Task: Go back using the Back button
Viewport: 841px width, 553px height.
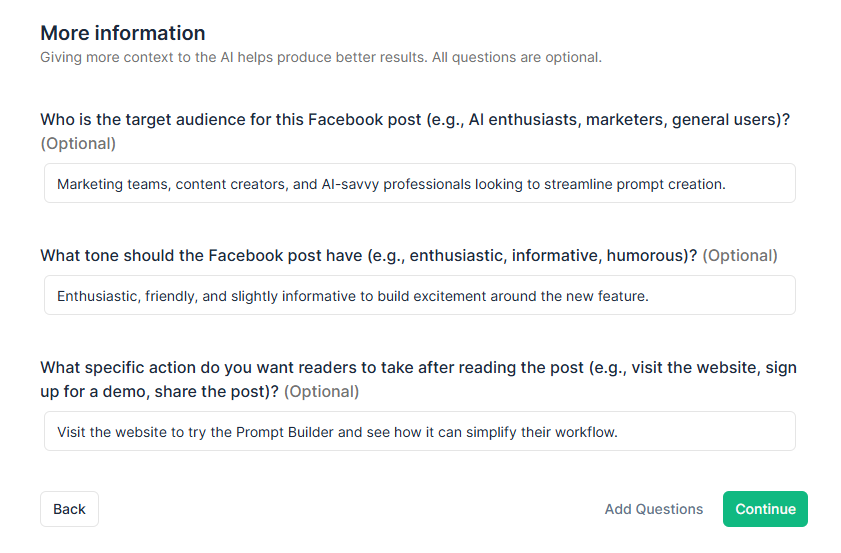Action: click(x=69, y=508)
